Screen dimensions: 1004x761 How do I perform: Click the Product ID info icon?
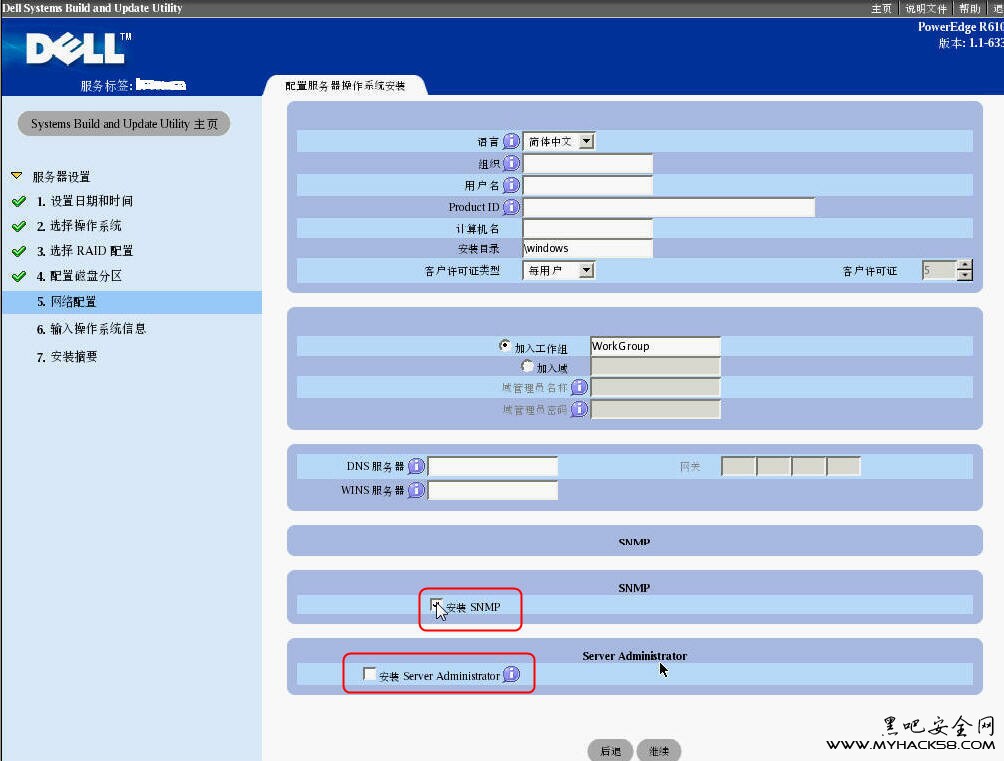(511, 207)
